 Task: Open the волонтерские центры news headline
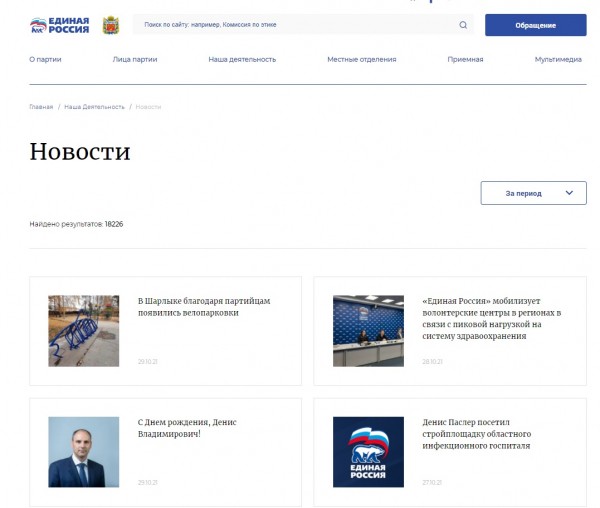click(492, 318)
